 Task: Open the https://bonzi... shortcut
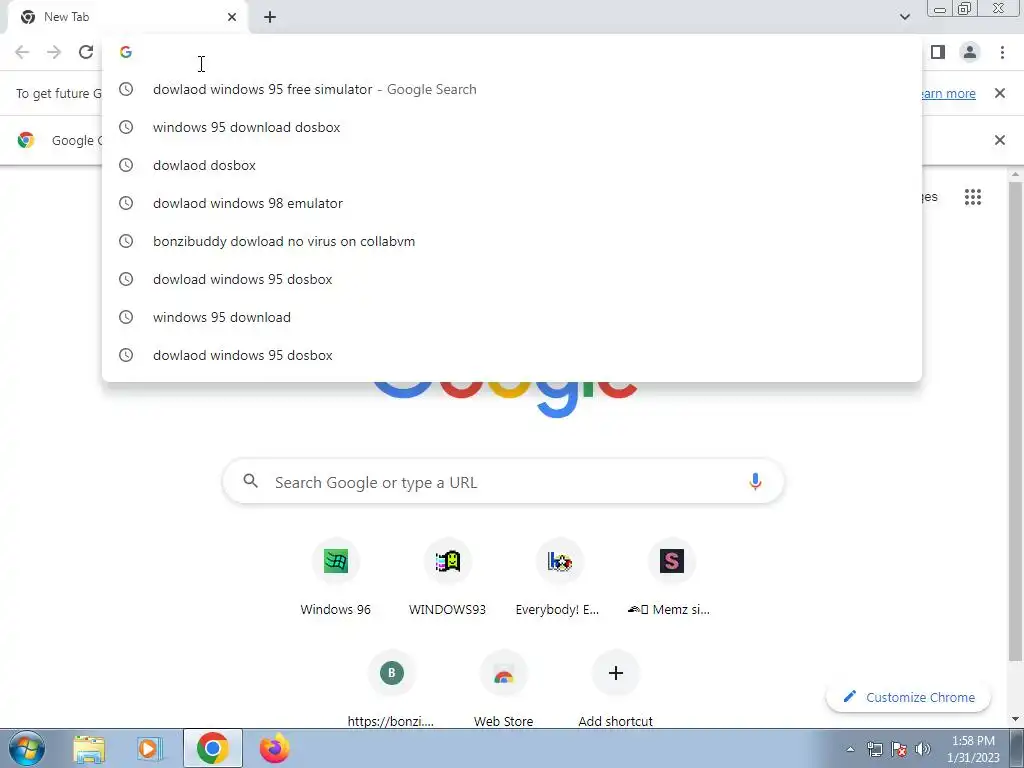(x=391, y=689)
